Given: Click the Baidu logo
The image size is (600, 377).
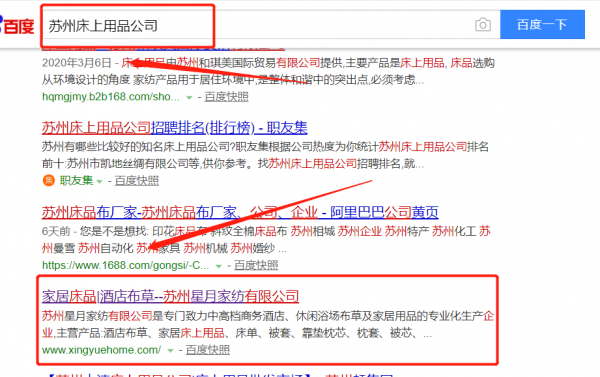Looking at the screenshot, I should tap(17, 25).
